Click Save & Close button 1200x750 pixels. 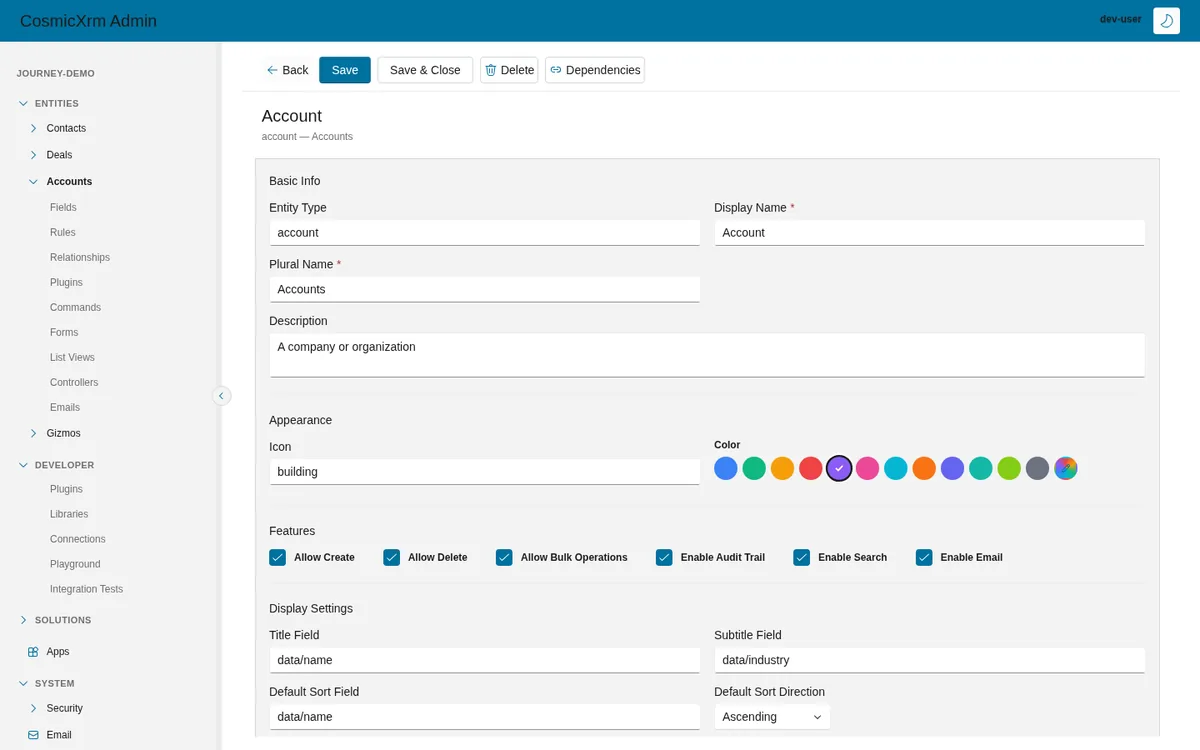(425, 70)
